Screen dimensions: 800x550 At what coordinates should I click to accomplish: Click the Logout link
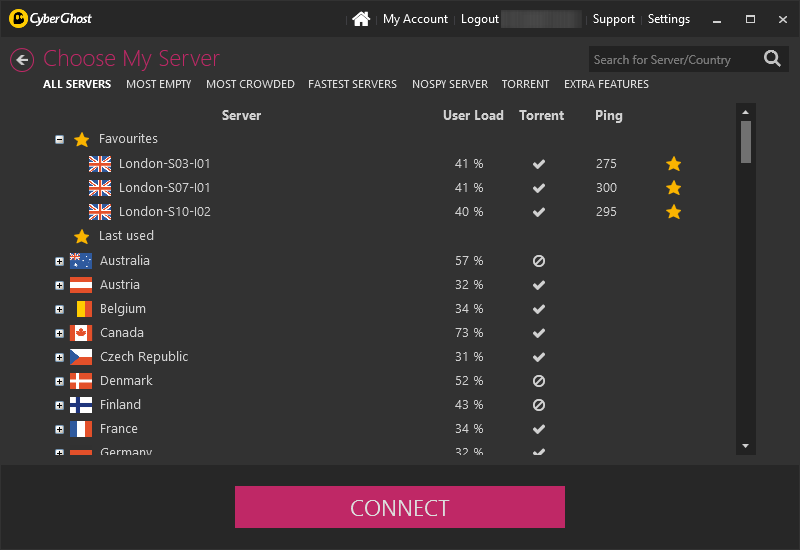click(x=480, y=19)
